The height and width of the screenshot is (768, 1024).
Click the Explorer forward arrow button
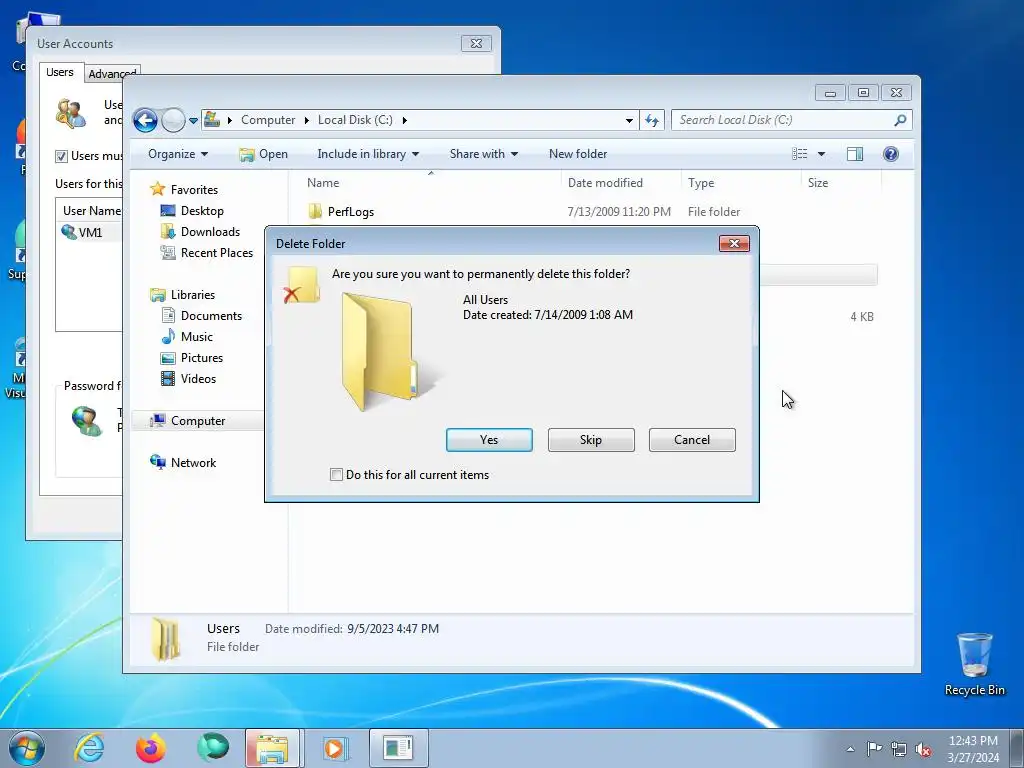(173, 120)
